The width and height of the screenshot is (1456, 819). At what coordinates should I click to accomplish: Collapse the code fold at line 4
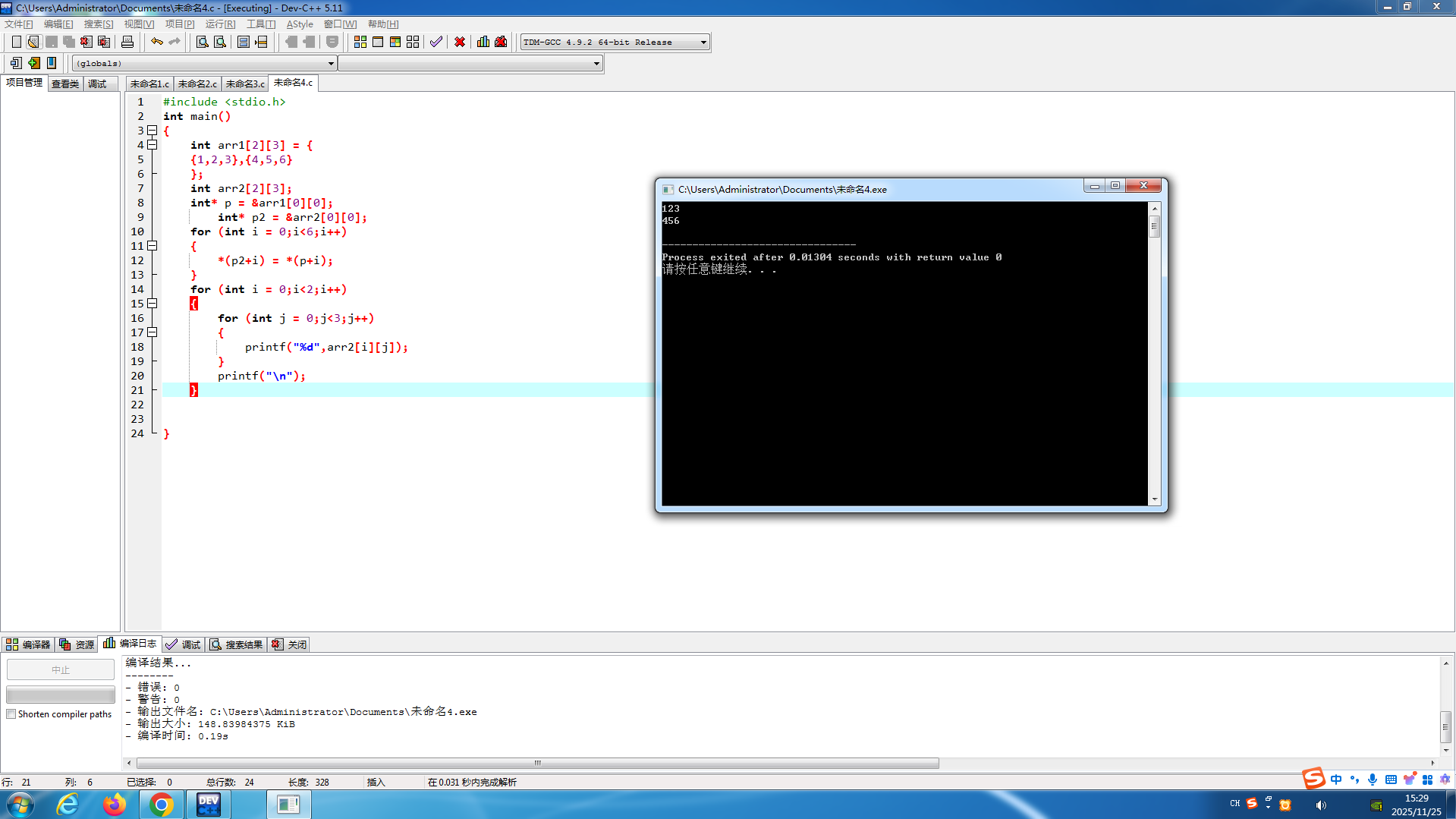pos(153,145)
